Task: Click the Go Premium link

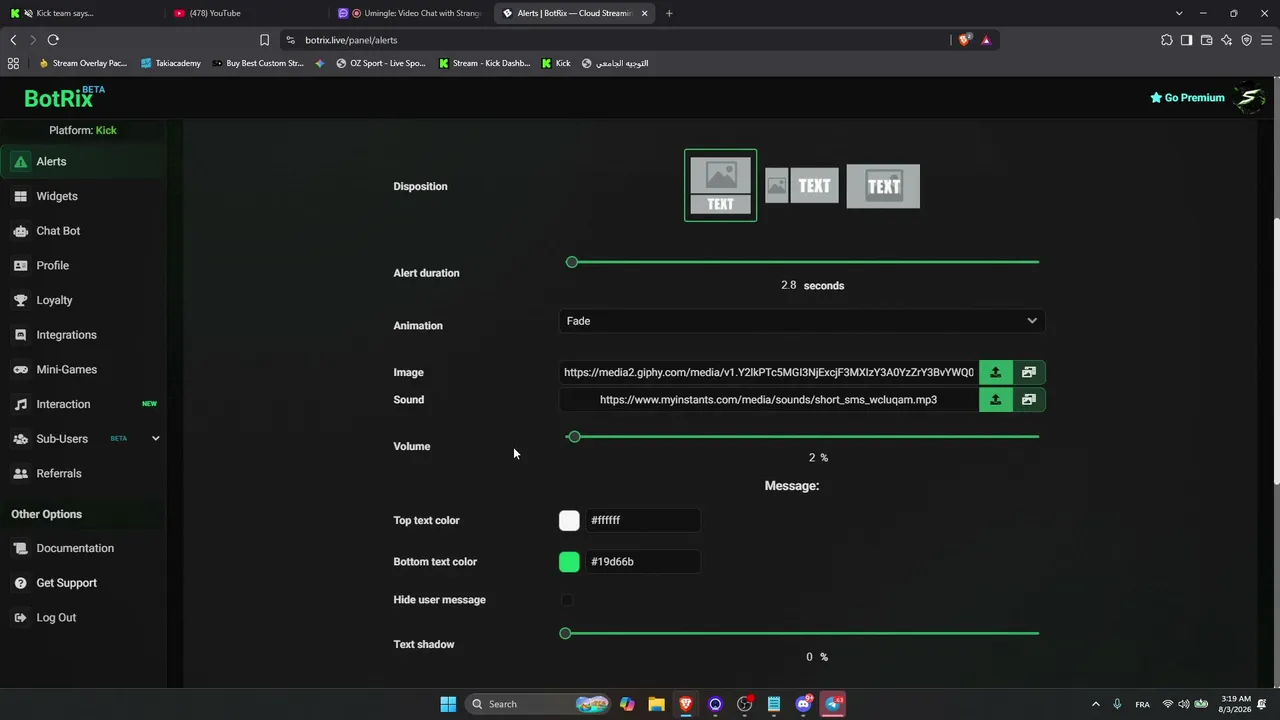Action: (1187, 97)
